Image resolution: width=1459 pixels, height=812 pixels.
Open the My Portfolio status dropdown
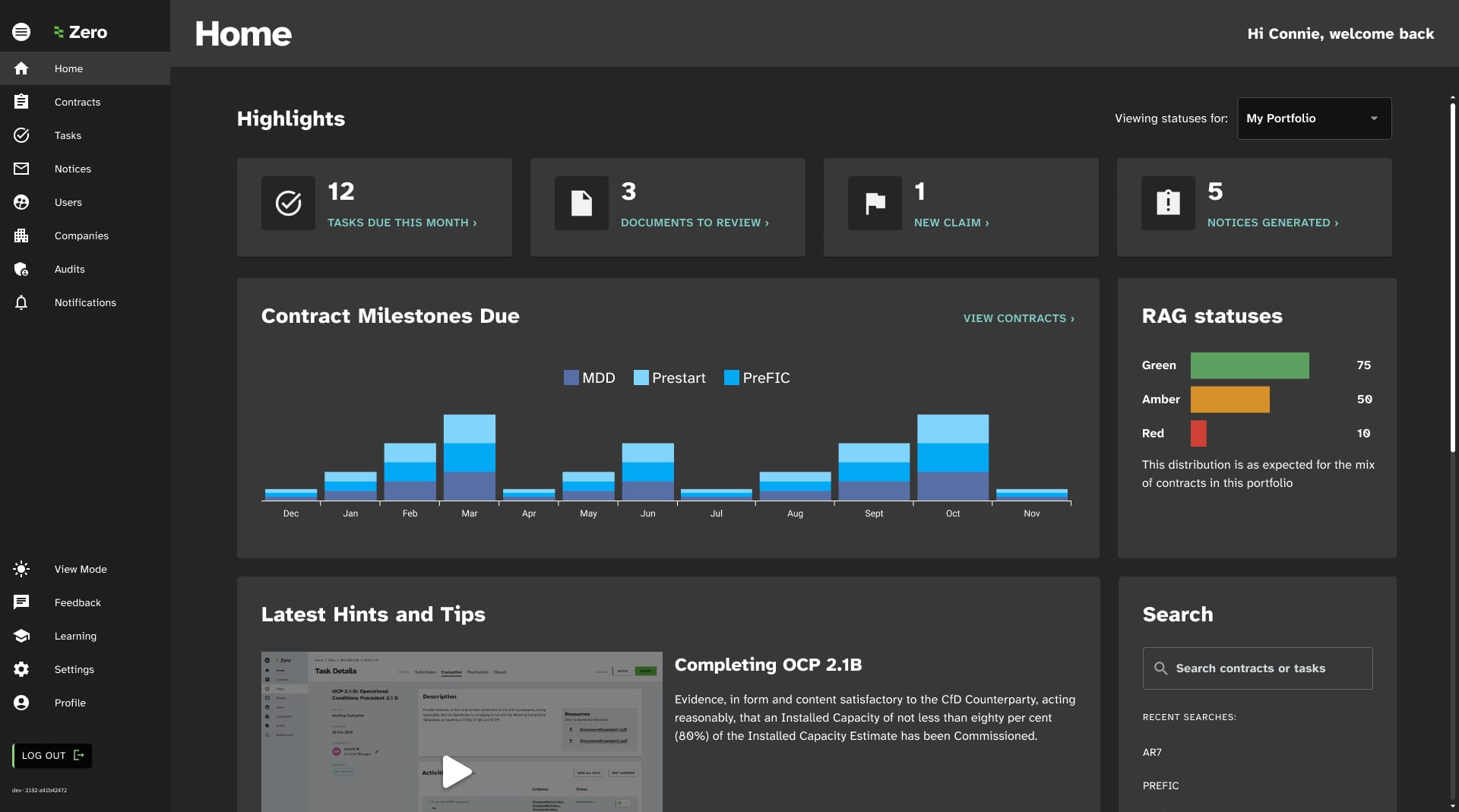tap(1314, 118)
